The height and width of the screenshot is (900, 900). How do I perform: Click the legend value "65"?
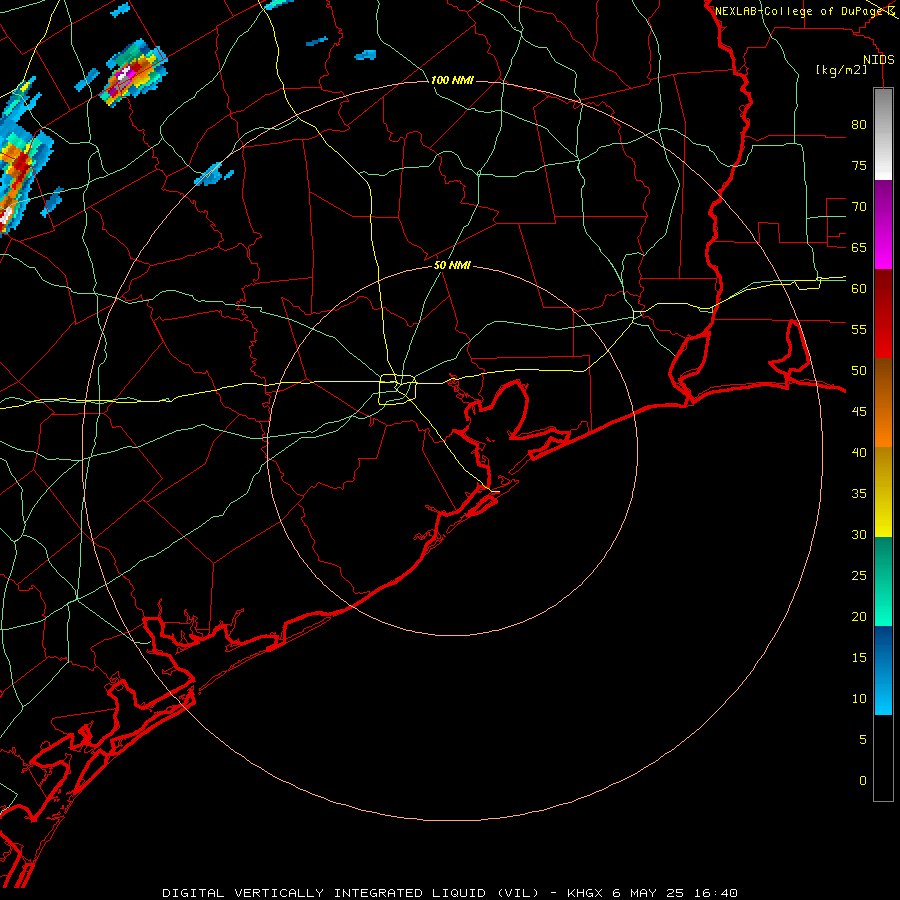tap(859, 247)
